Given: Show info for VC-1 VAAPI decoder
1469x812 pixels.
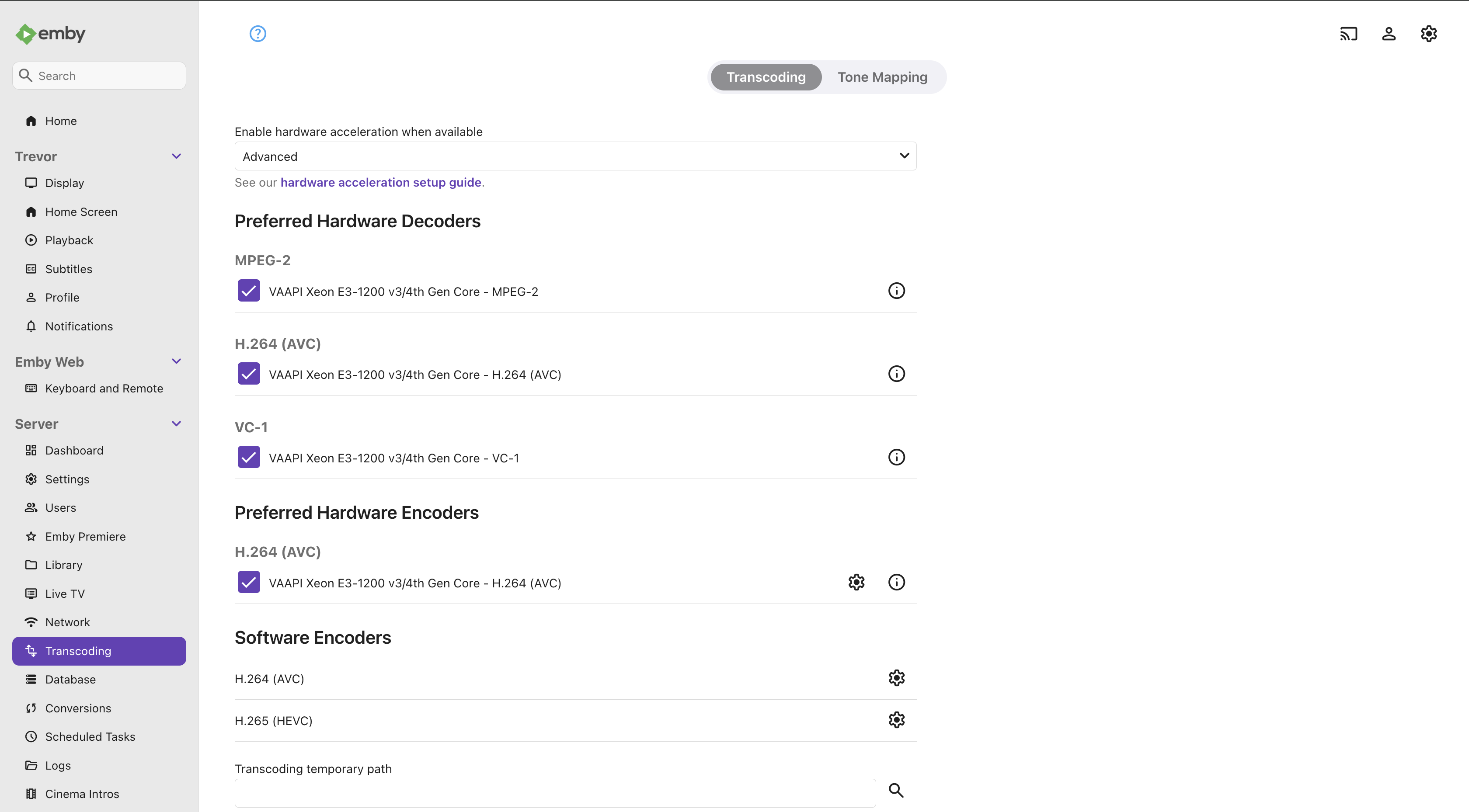Looking at the screenshot, I should click(896, 457).
